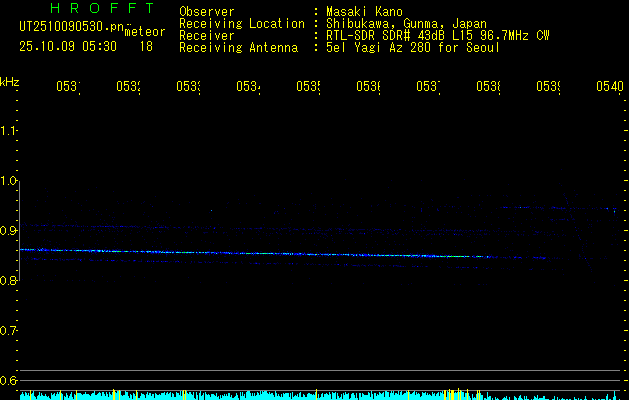Click the cyan signal level graph at bottom
The width and height of the screenshot is (629, 400).
point(321,394)
